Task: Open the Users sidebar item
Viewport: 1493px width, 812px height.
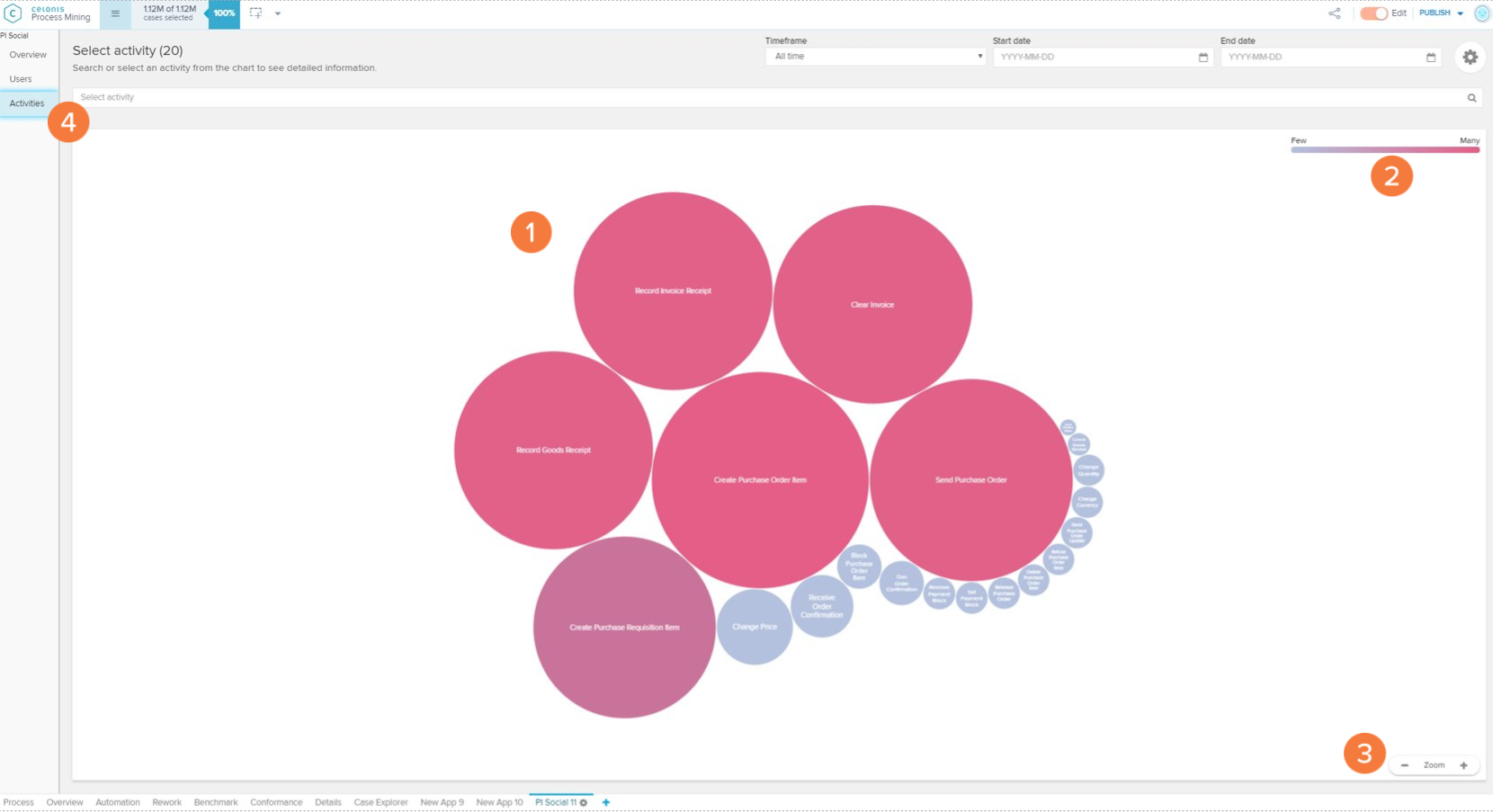Action: pos(21,79)
